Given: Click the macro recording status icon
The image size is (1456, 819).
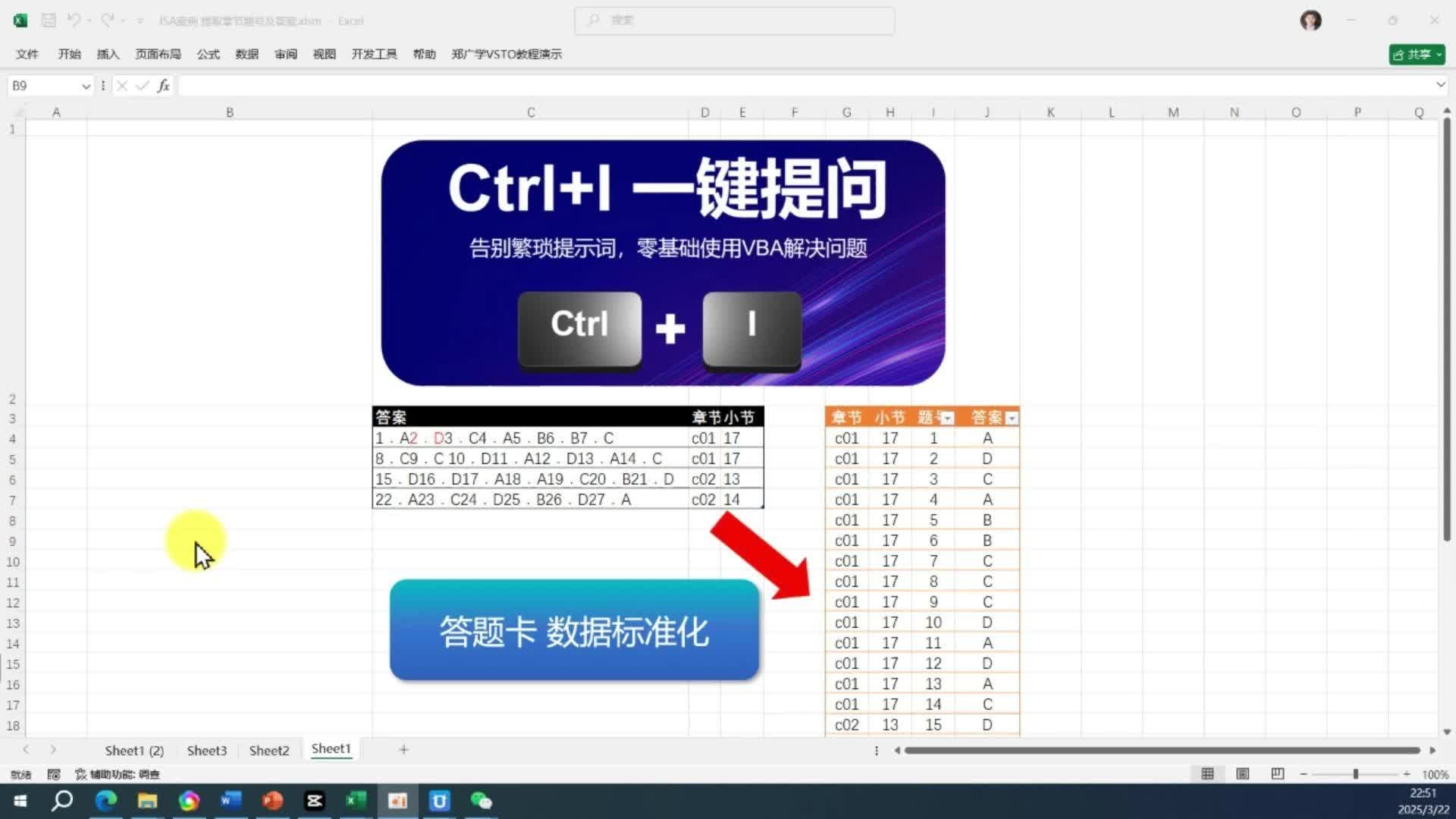Looking at the screenshot, I should tap(54, 774).
